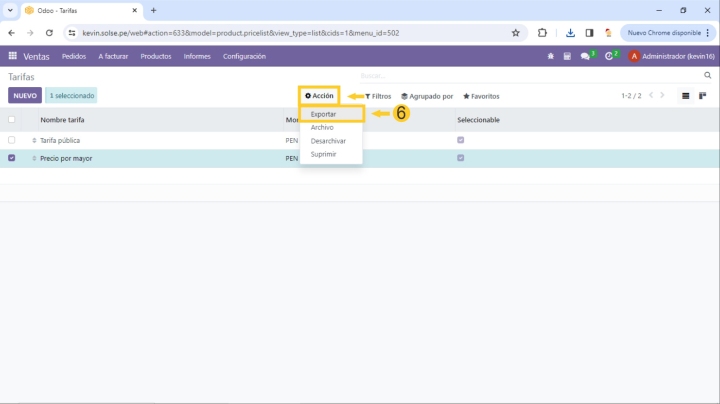Expand the Filtros dropdown
Image resolution: width=720 pixels, height=404 pixels.
[378, 96]
